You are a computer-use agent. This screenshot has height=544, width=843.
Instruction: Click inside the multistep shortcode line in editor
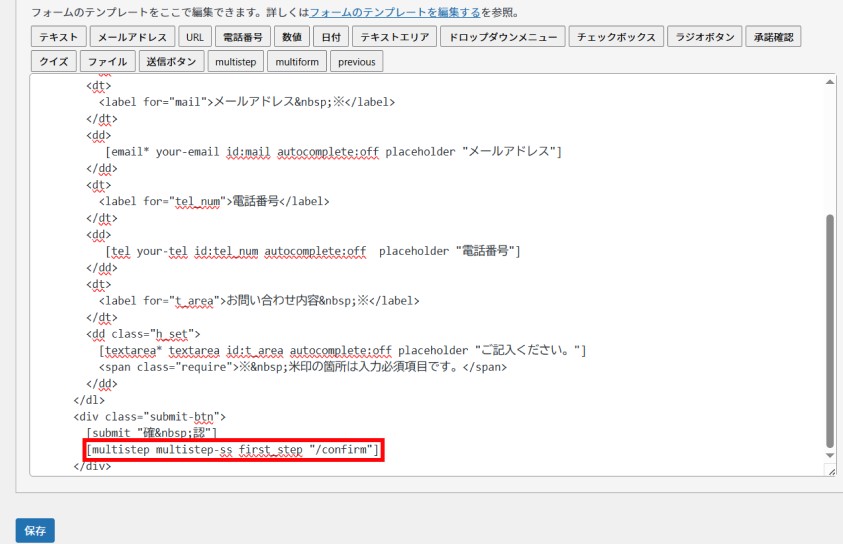233,450
